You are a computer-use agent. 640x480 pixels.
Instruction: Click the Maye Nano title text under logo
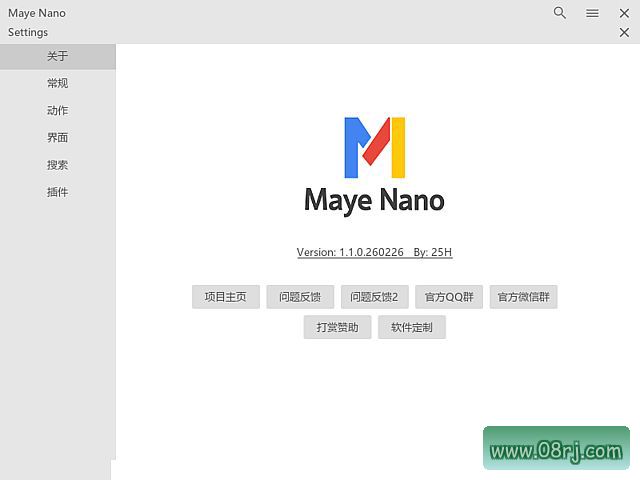[374, 200]
